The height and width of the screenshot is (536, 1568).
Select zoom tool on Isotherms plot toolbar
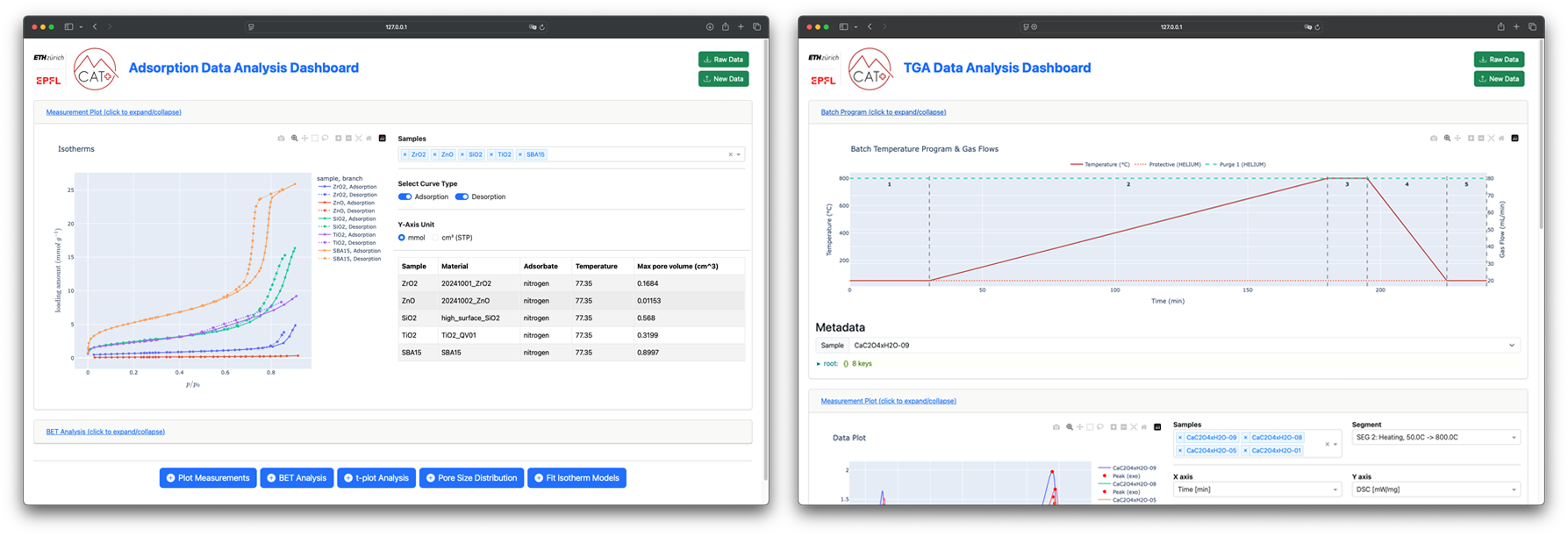point(294,139)
